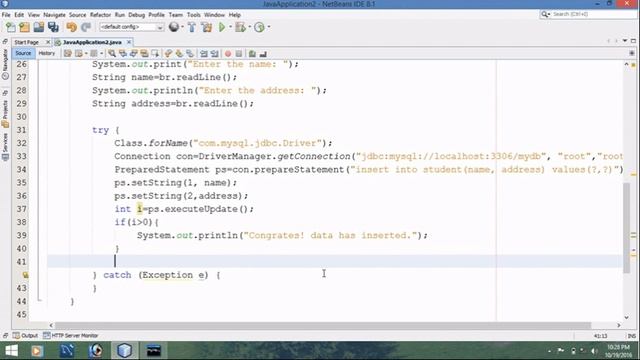Open the Edit menu
This screenshot has width=640, height=360.
(19, 15)
